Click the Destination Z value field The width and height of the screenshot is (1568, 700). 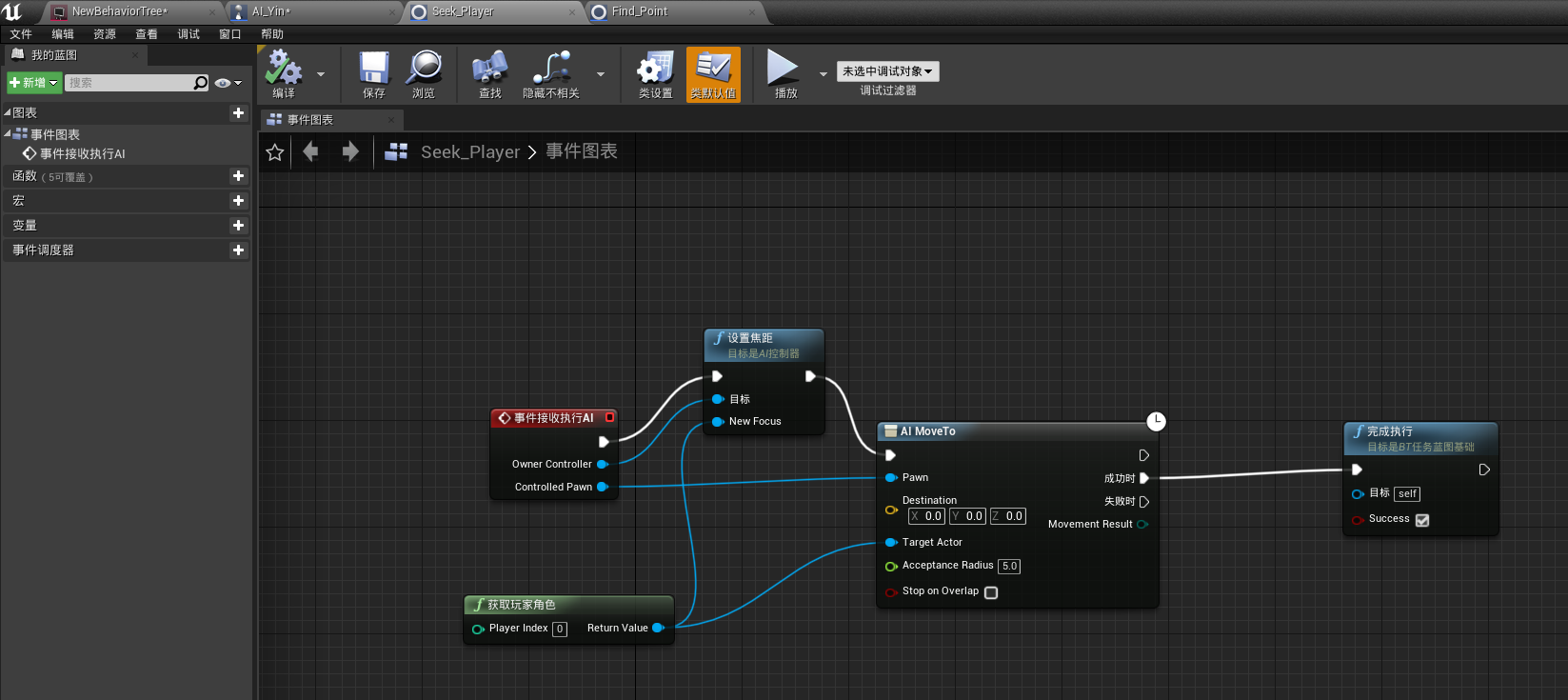[x=1008, y=516]
